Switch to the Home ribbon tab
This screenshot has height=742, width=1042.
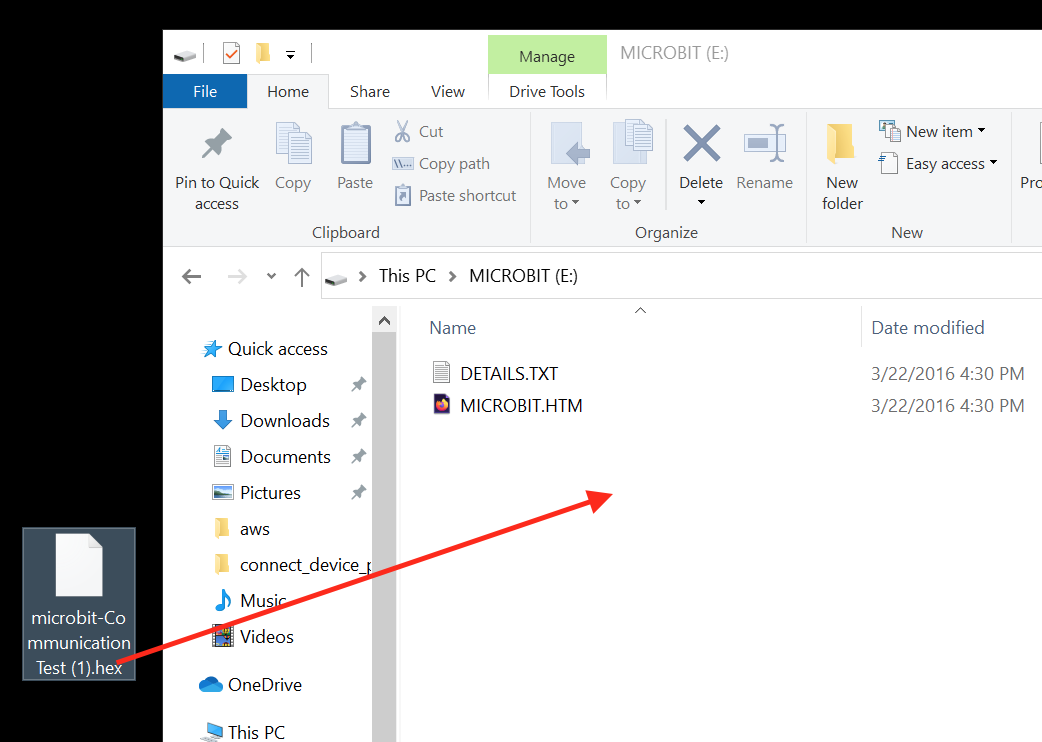288,91
